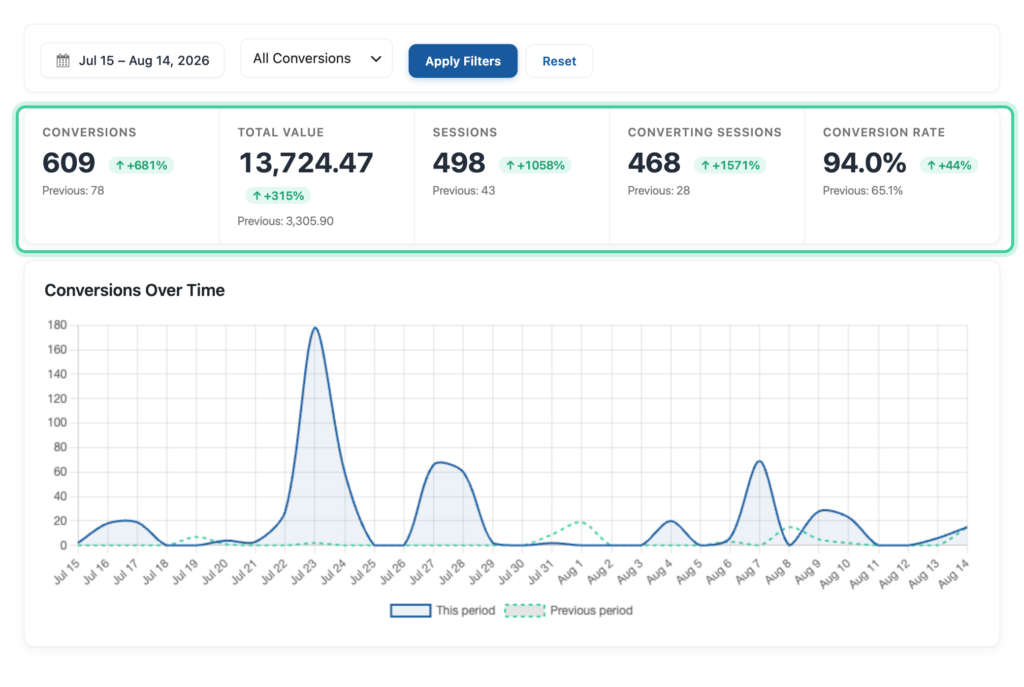Screen dimensions: 1024x687
Task: Click the 180 y-axis label
Action: [57, 325]
